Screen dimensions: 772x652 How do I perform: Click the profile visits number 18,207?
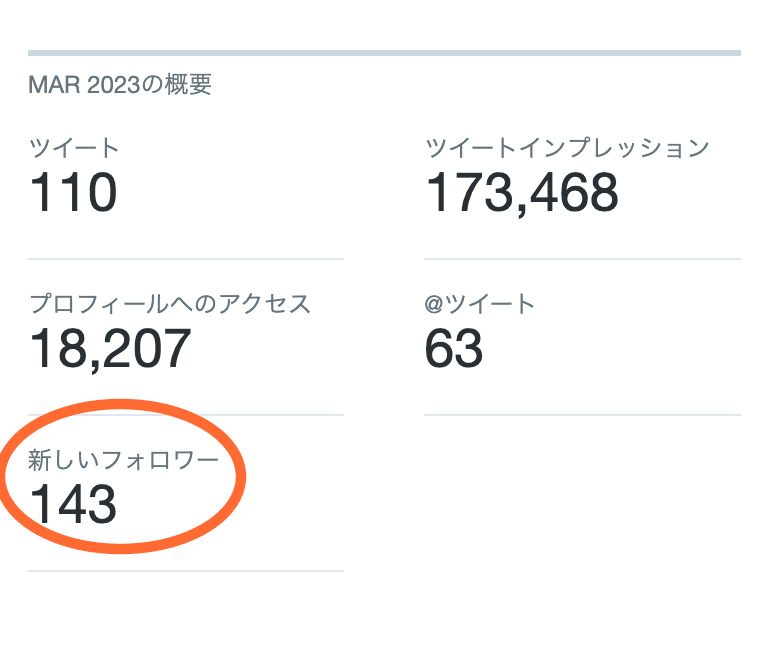click(x=109, y=348)
